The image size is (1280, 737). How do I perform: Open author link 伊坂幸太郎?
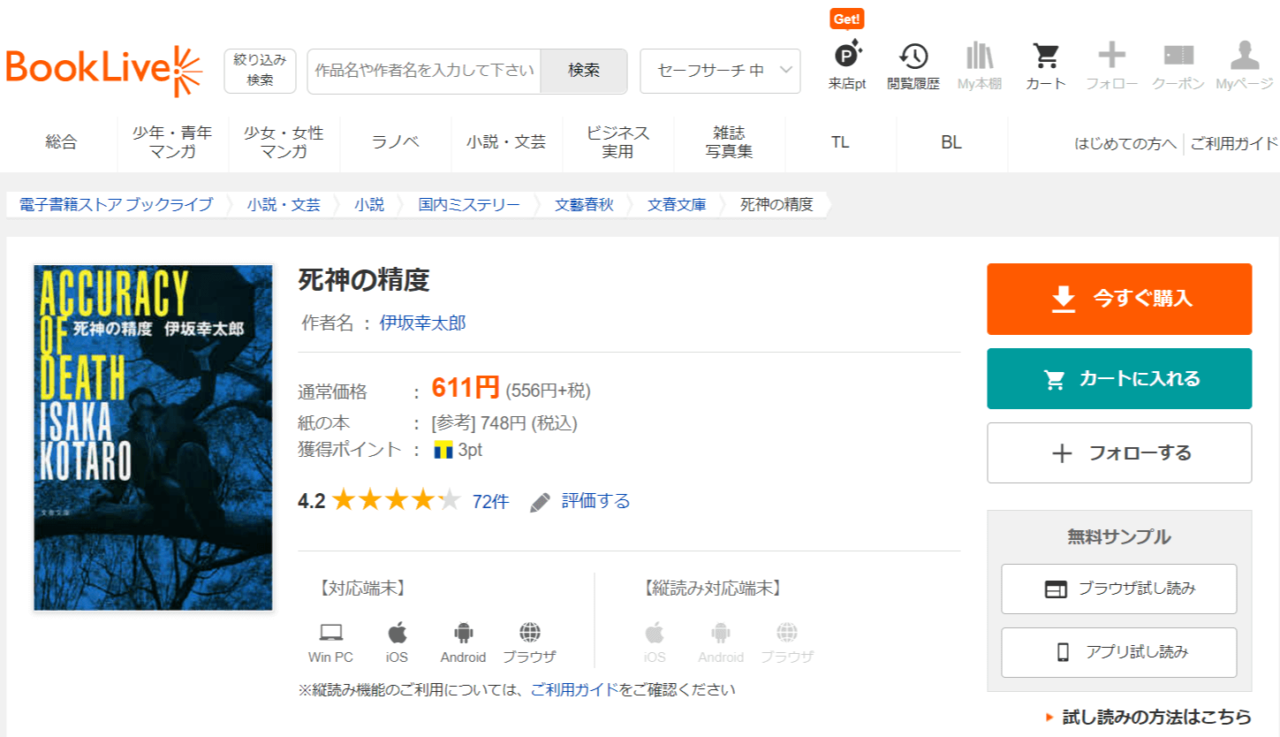click(x=423, y=323)
